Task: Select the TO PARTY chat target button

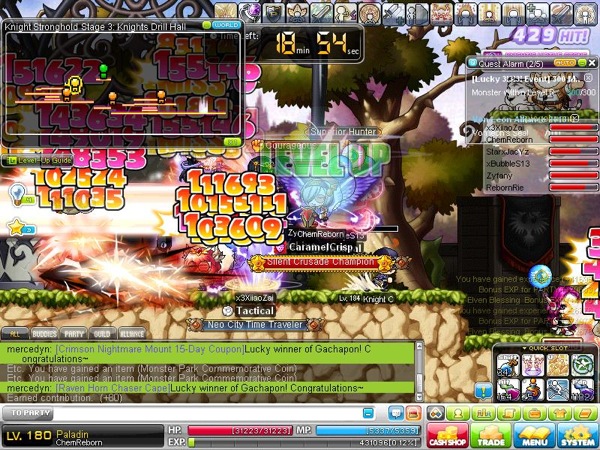Action: pyautogui.click(x=28, y=413)
